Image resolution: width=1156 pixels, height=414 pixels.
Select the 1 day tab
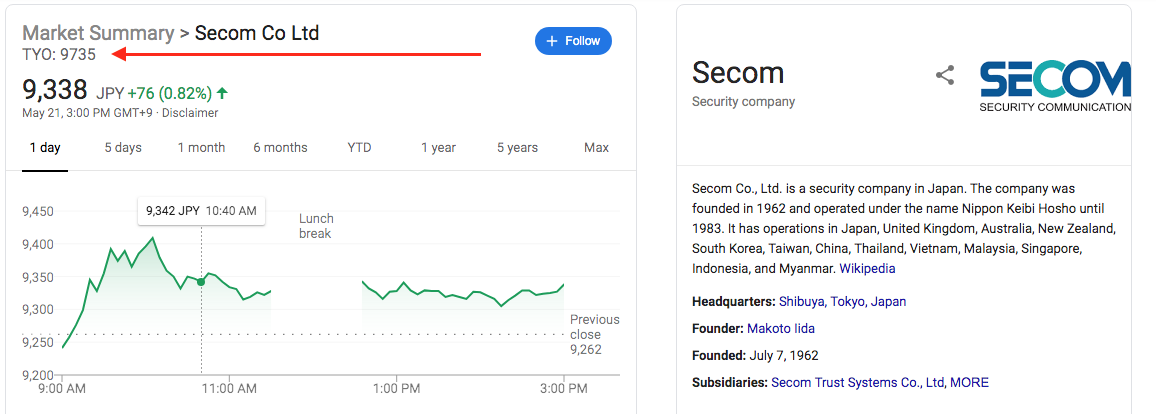coord(45,147)
